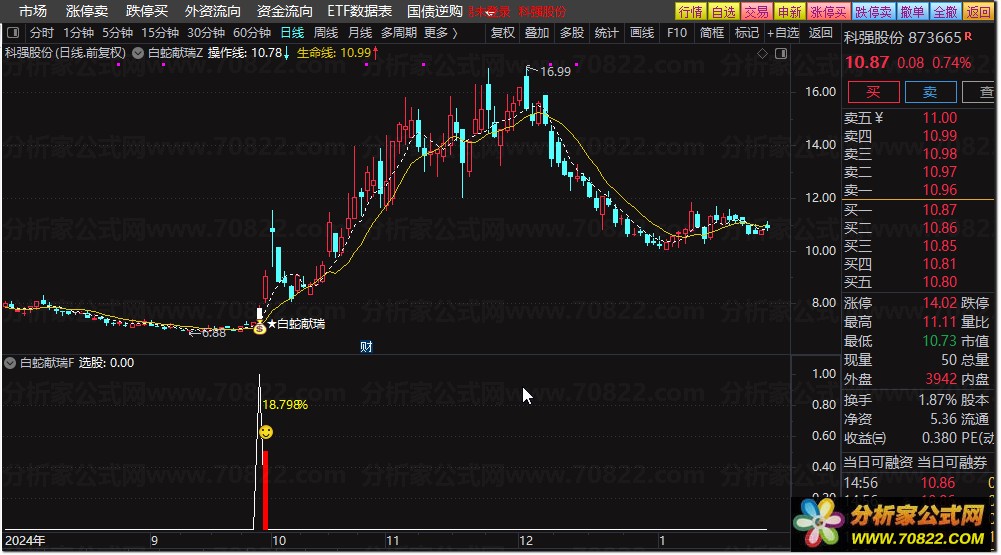Screen dimensions: 1001x555
Task: Click the ★白蛇献瑞 signal label
Action: coord(296,324)
